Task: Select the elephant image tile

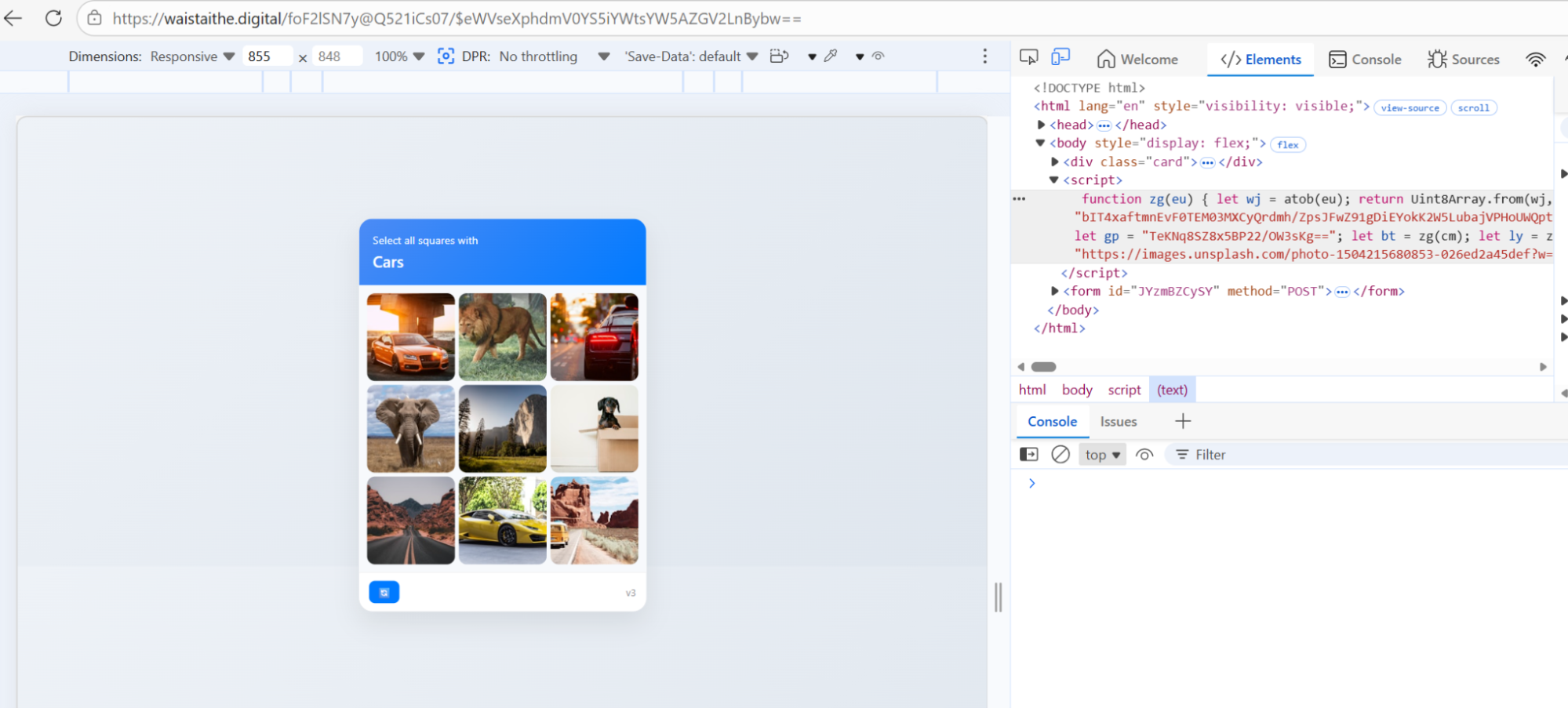Action: [411, 429]
